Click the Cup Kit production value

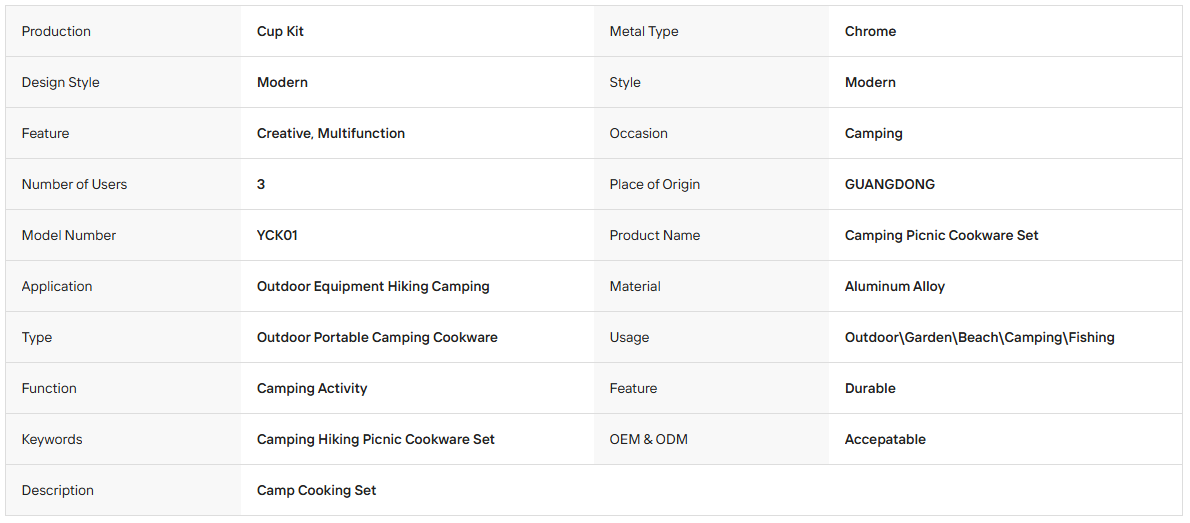click(280, 31)
